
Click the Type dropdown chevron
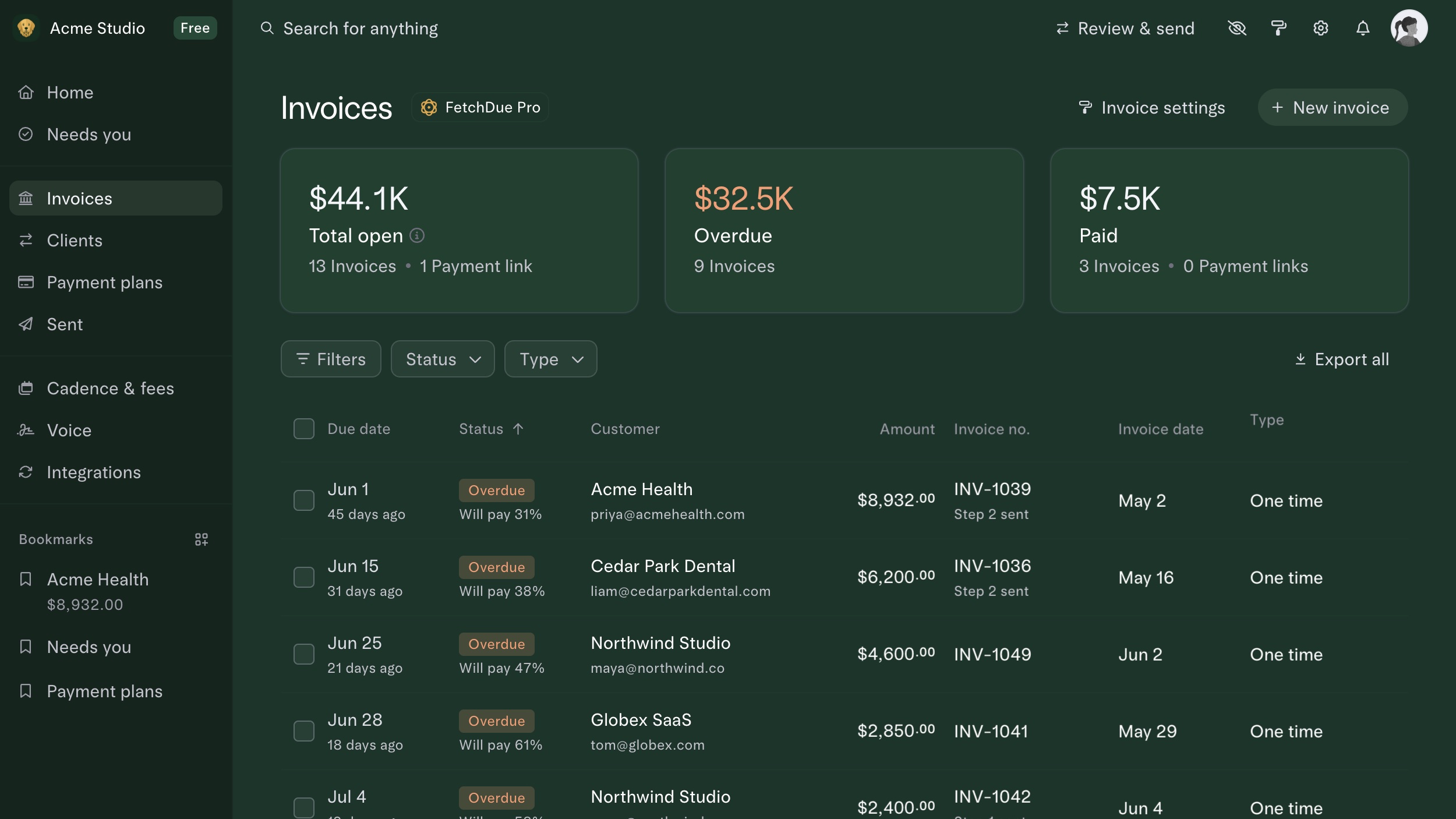point(577,359)
